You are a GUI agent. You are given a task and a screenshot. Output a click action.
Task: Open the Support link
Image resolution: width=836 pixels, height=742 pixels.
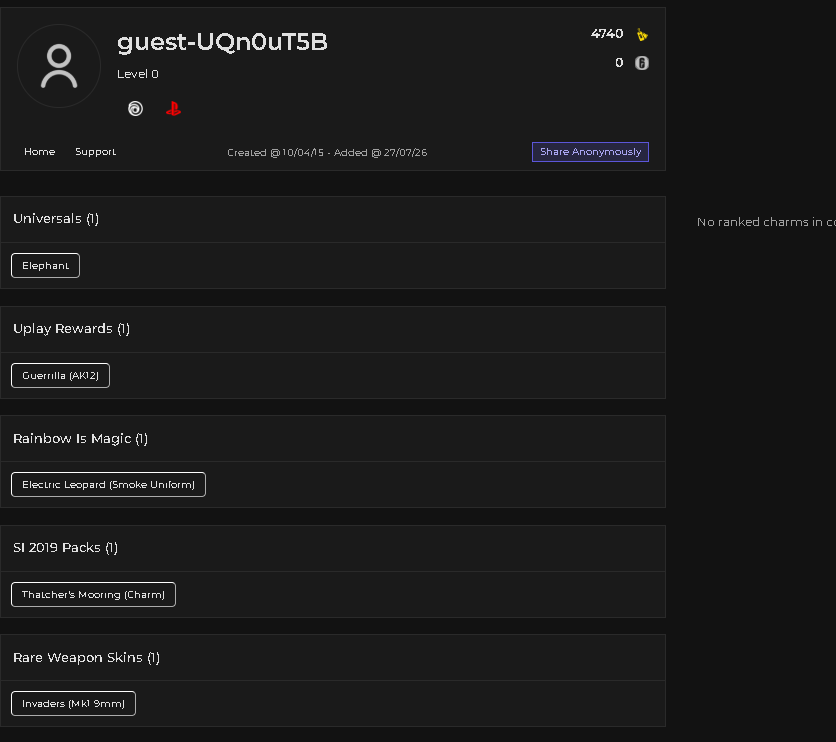pos(95,152)
